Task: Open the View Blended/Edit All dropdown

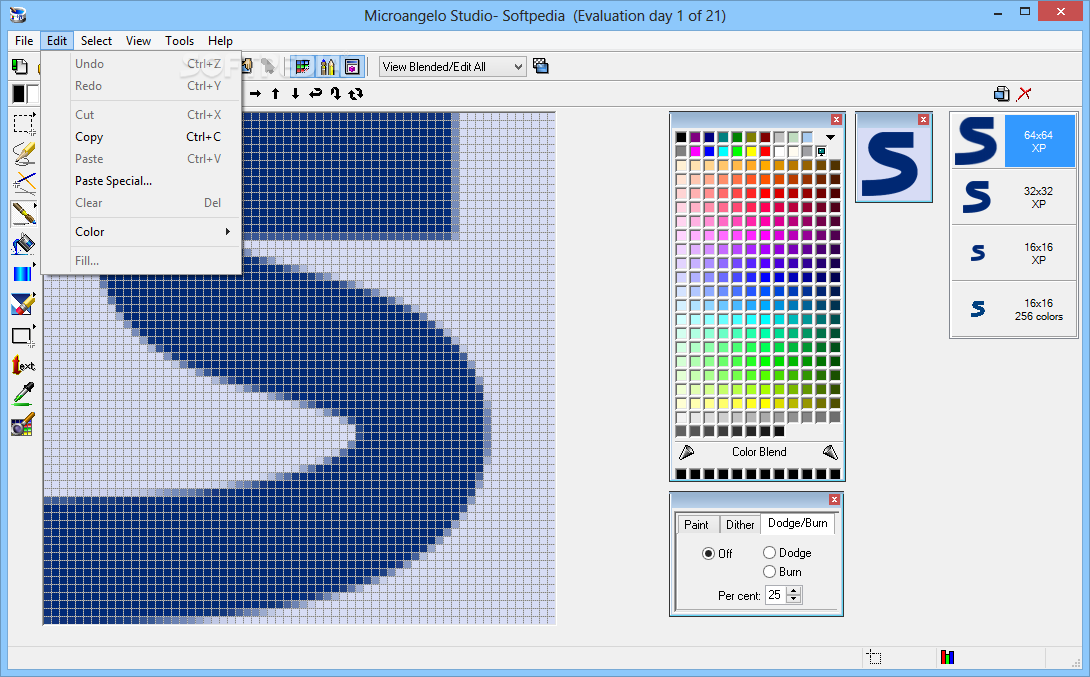Action: click(x=452, y=67)
